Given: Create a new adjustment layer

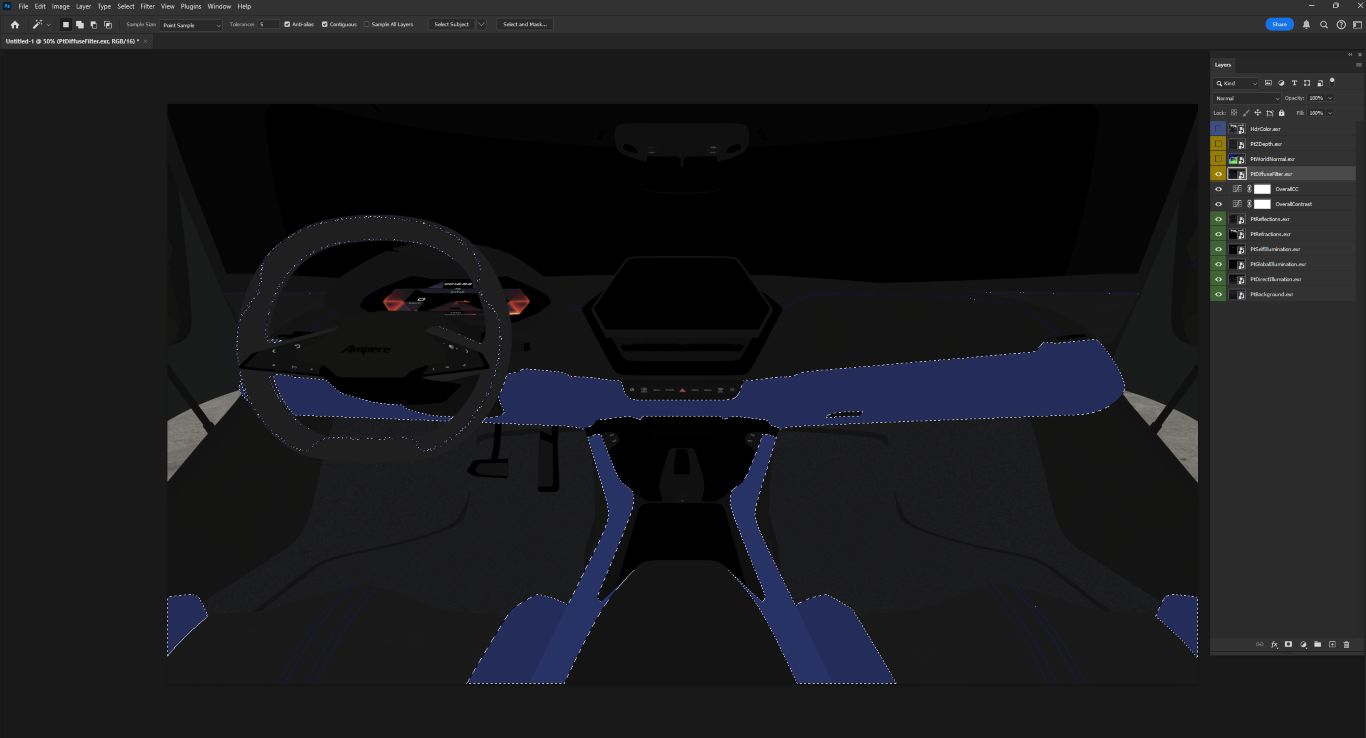Looking at the screenshot, I should coord(1303,644).
